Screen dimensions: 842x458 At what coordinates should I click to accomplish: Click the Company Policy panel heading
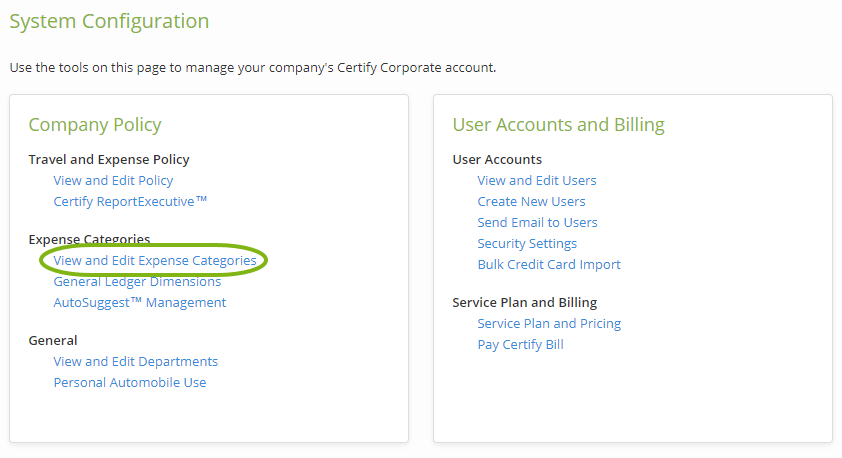point(95,125)
